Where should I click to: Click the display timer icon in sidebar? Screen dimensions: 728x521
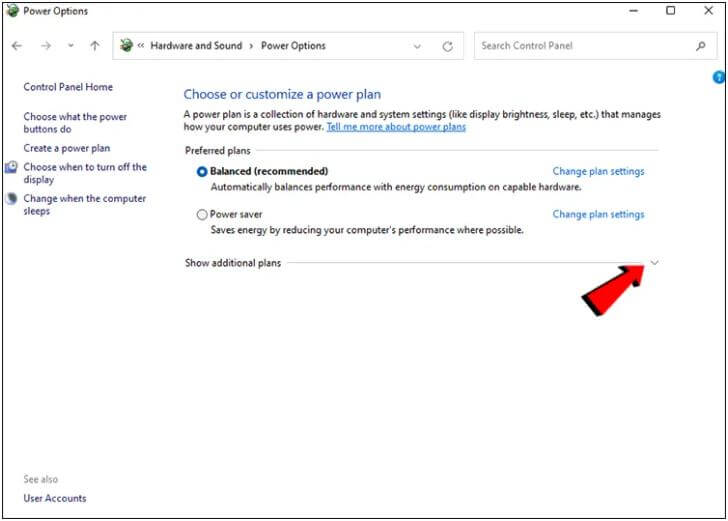[12, 167]
